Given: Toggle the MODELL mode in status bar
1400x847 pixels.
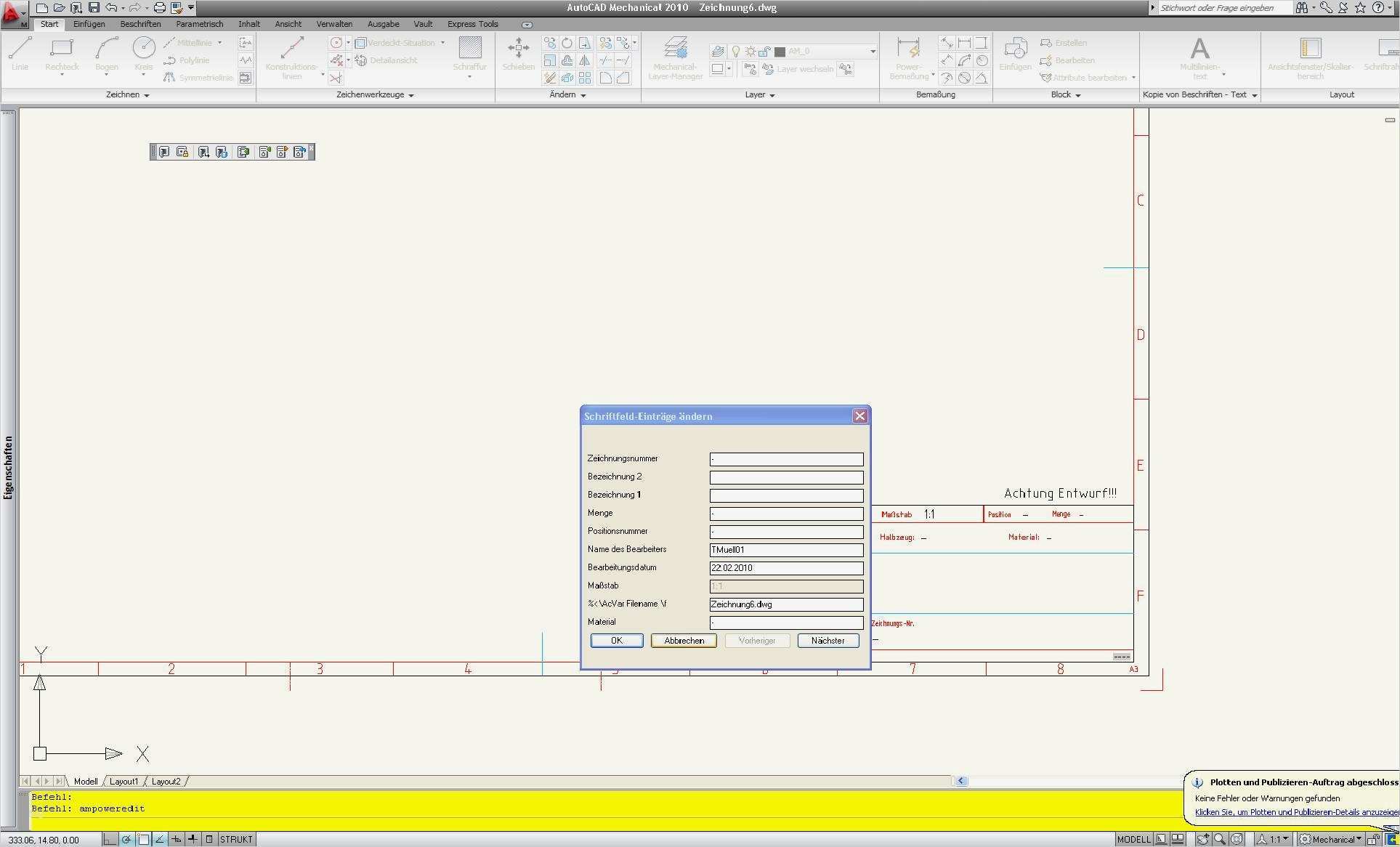Looking at the screenshot, I should tap(1134, 839).
